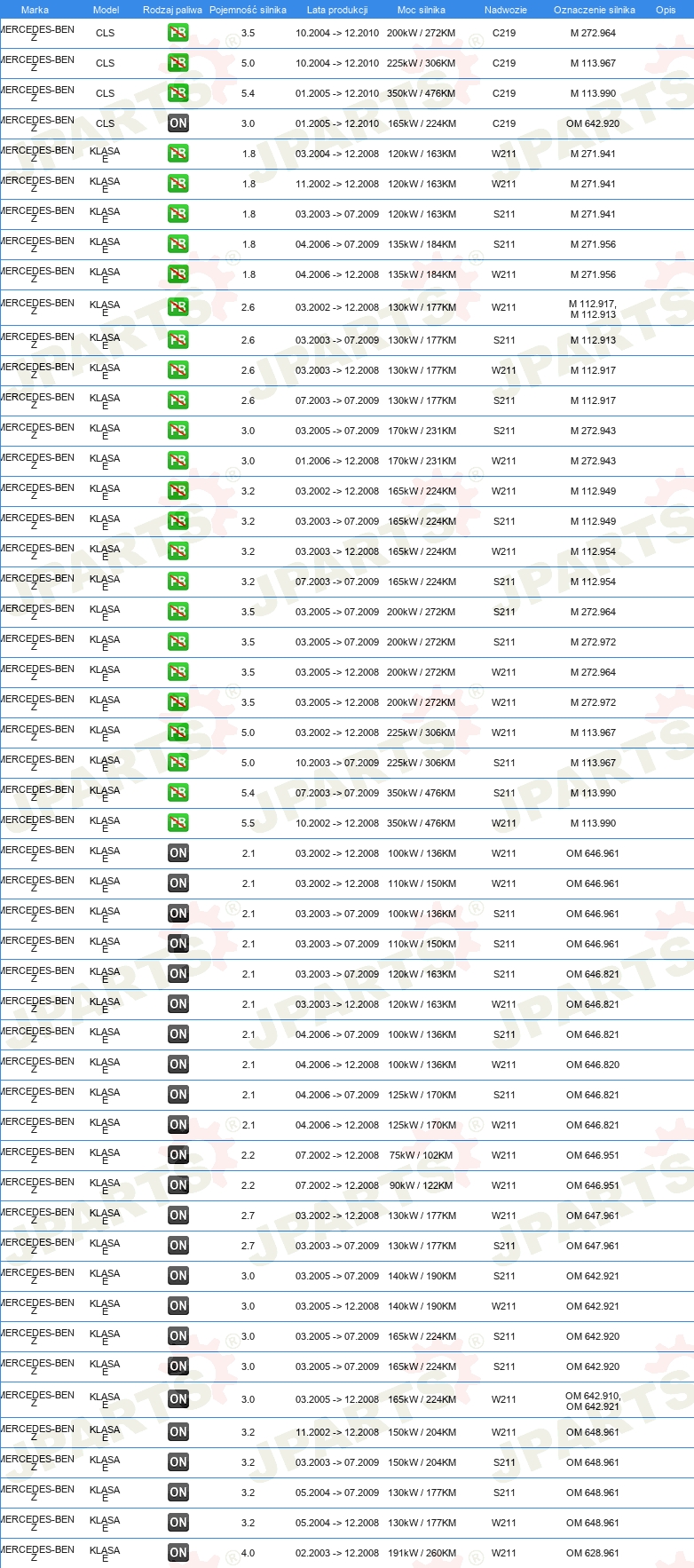Click ON icon in 2.7 S211 OM 647.961 row

178,1246
